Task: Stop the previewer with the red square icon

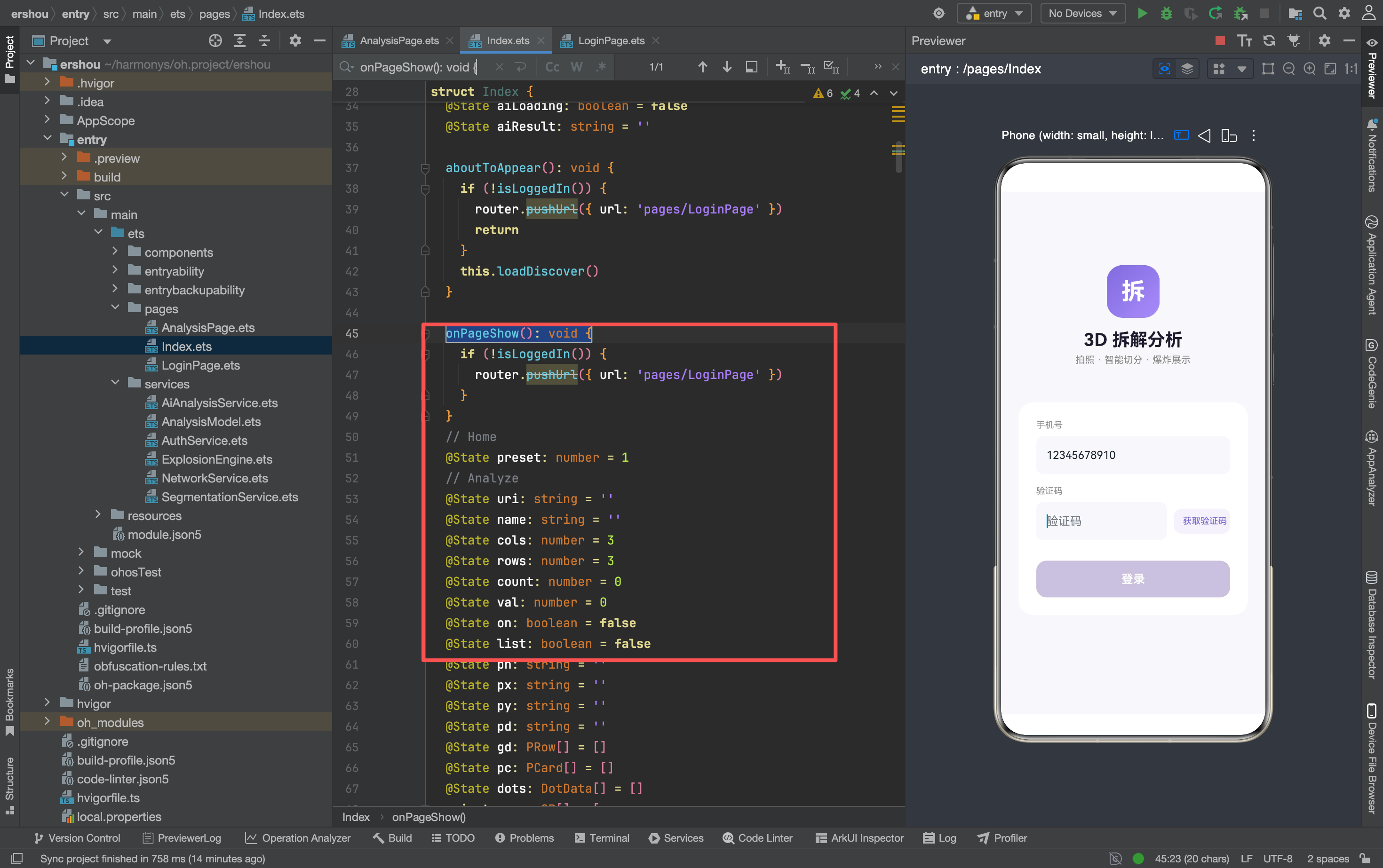Action: coord(1220,40)
